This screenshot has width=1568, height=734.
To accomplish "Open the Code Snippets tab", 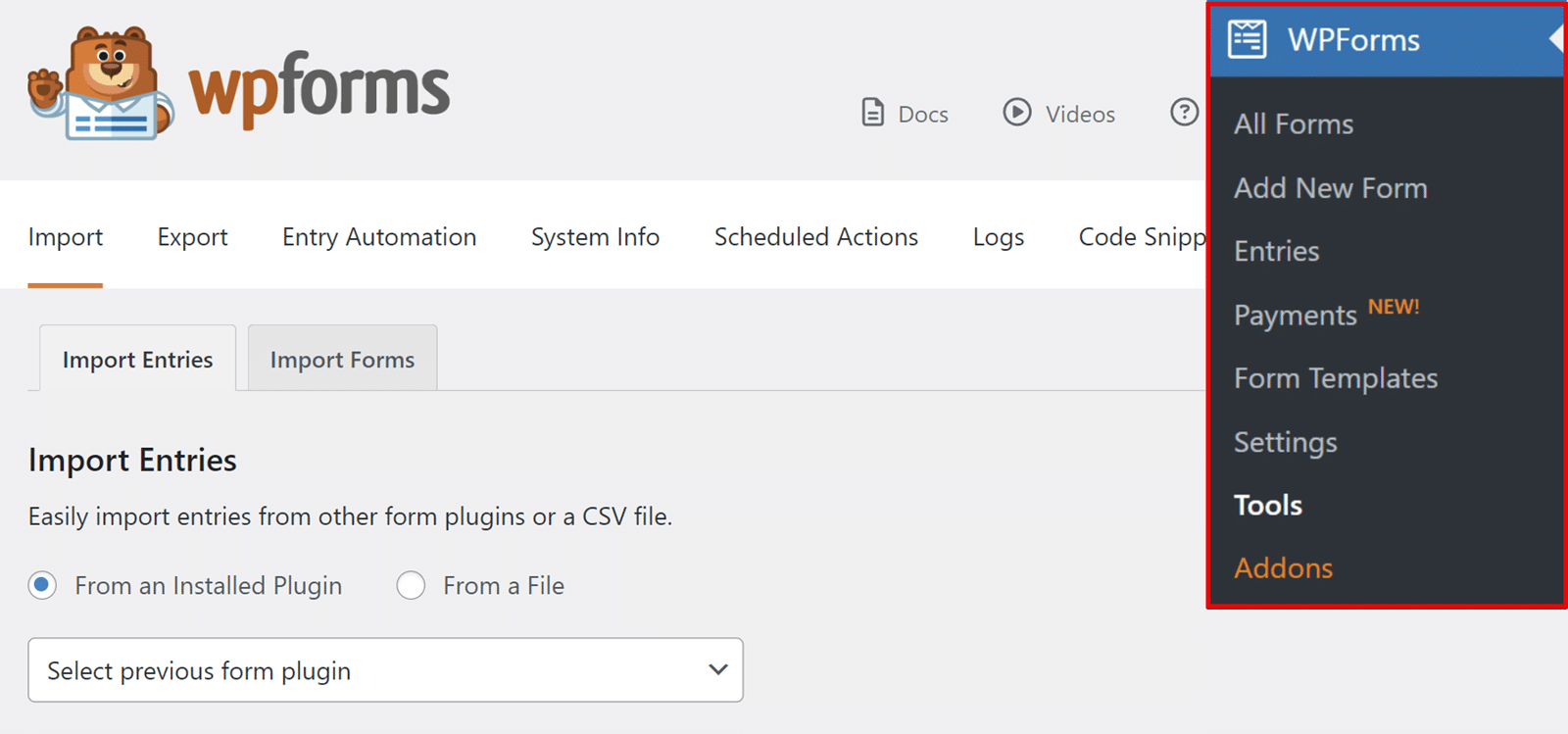I will point(1142,237).
